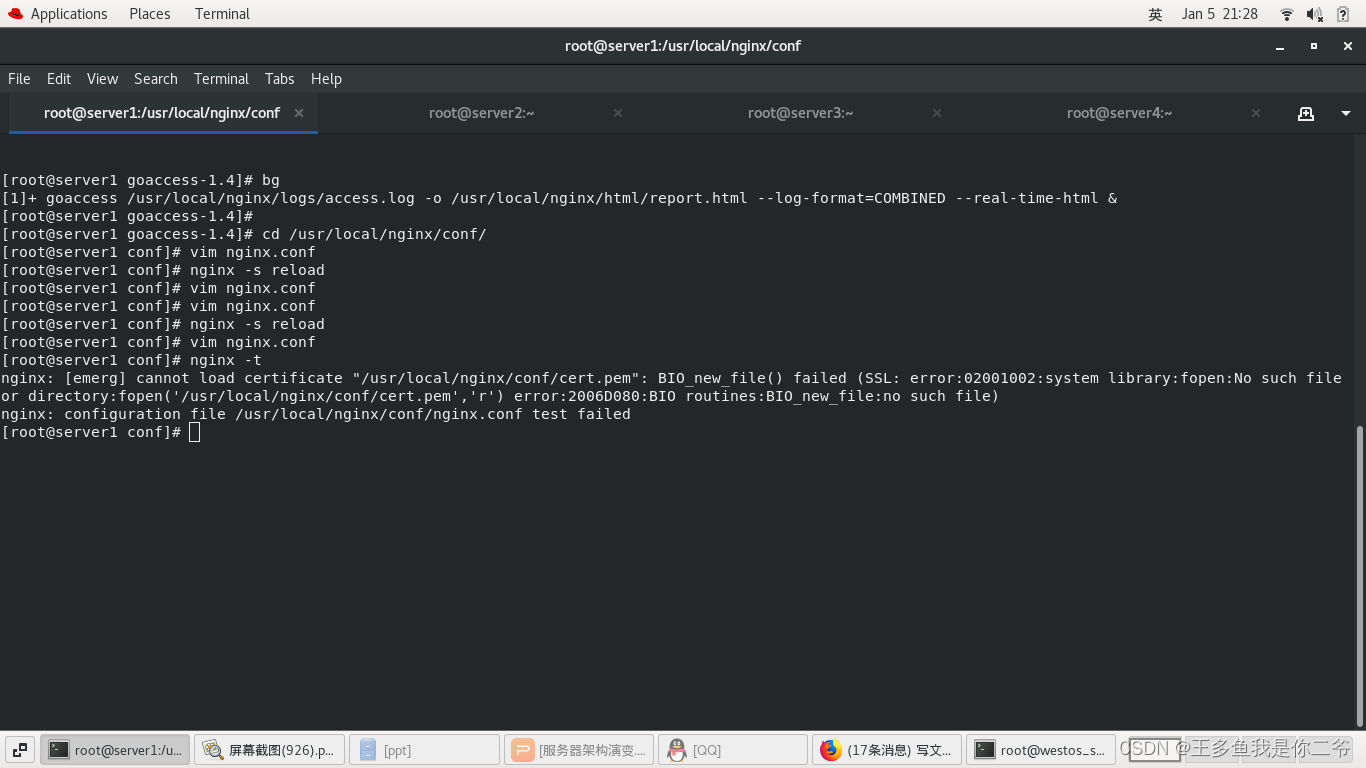Switch to the root@server2:~ tab
Screen dimensions: 1366x768
481,113
